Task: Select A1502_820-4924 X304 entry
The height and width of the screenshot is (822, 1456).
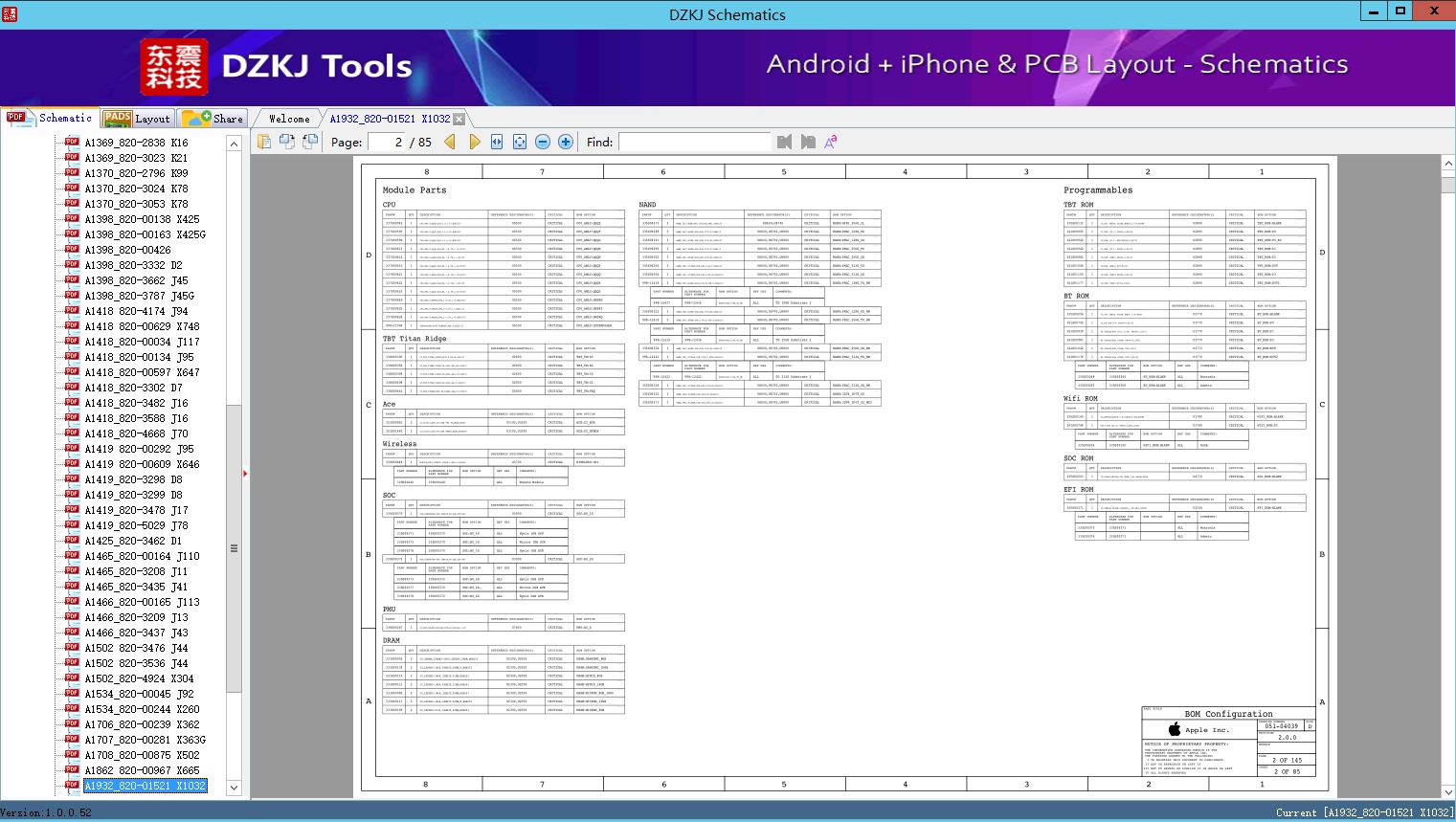Action: 139,678
